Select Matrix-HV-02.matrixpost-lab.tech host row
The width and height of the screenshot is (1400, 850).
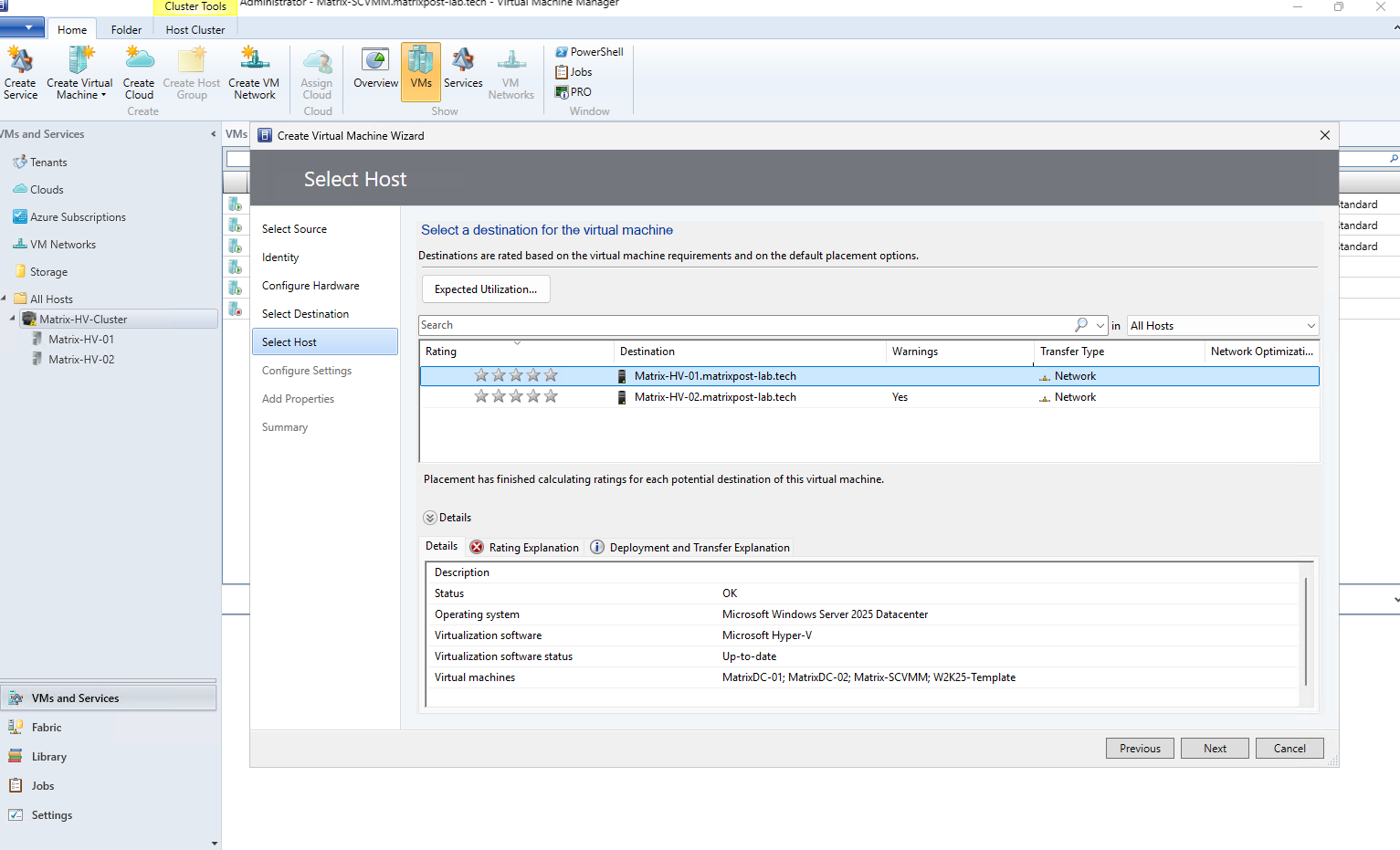point(869,397)
